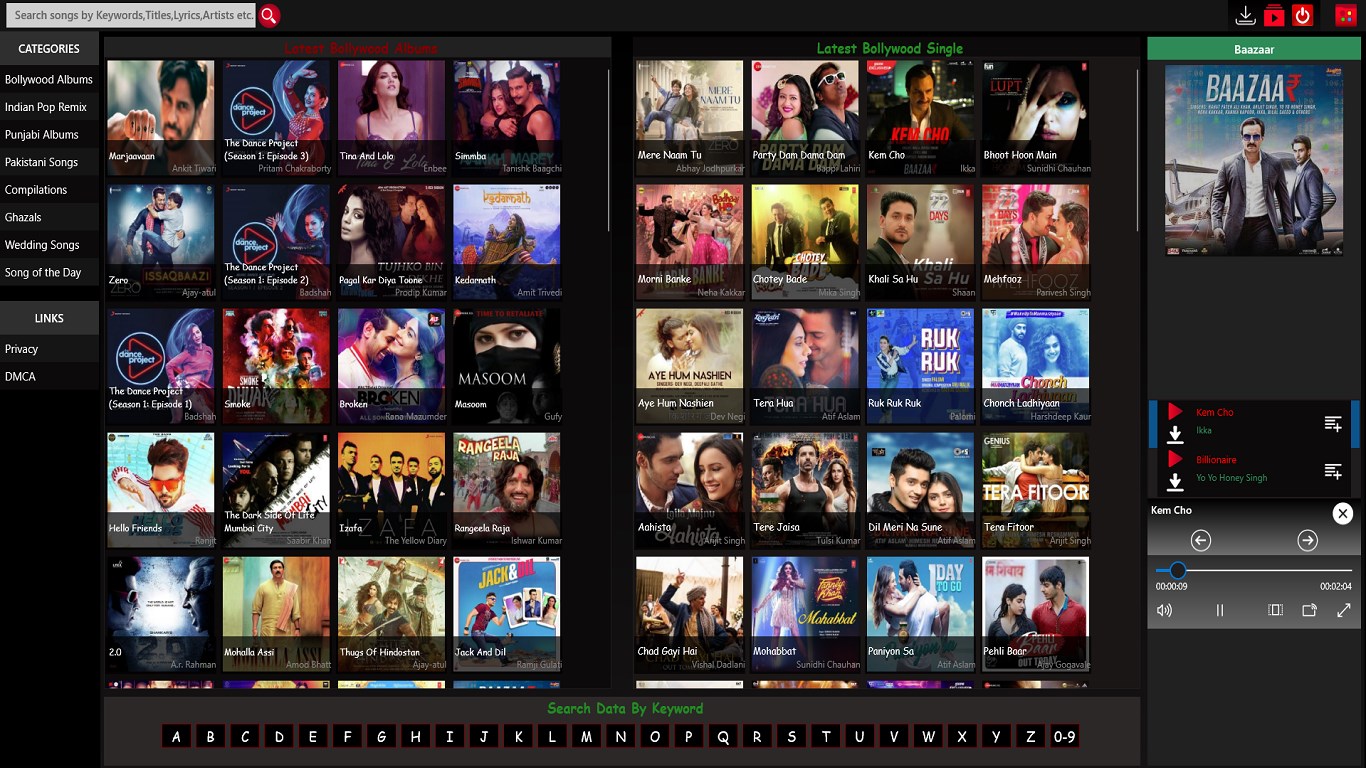The image size is (1366, 768).
Task: Open the Marjaavaan album thumbnail
Action: 161,118
